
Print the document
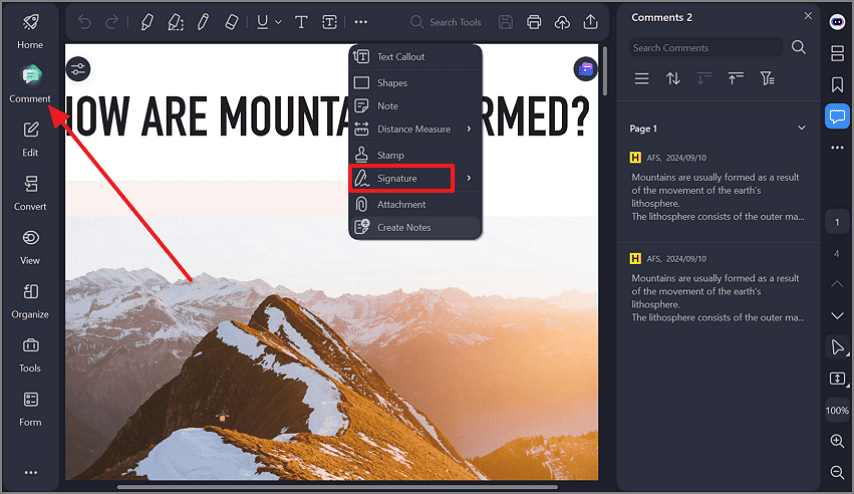534,22
